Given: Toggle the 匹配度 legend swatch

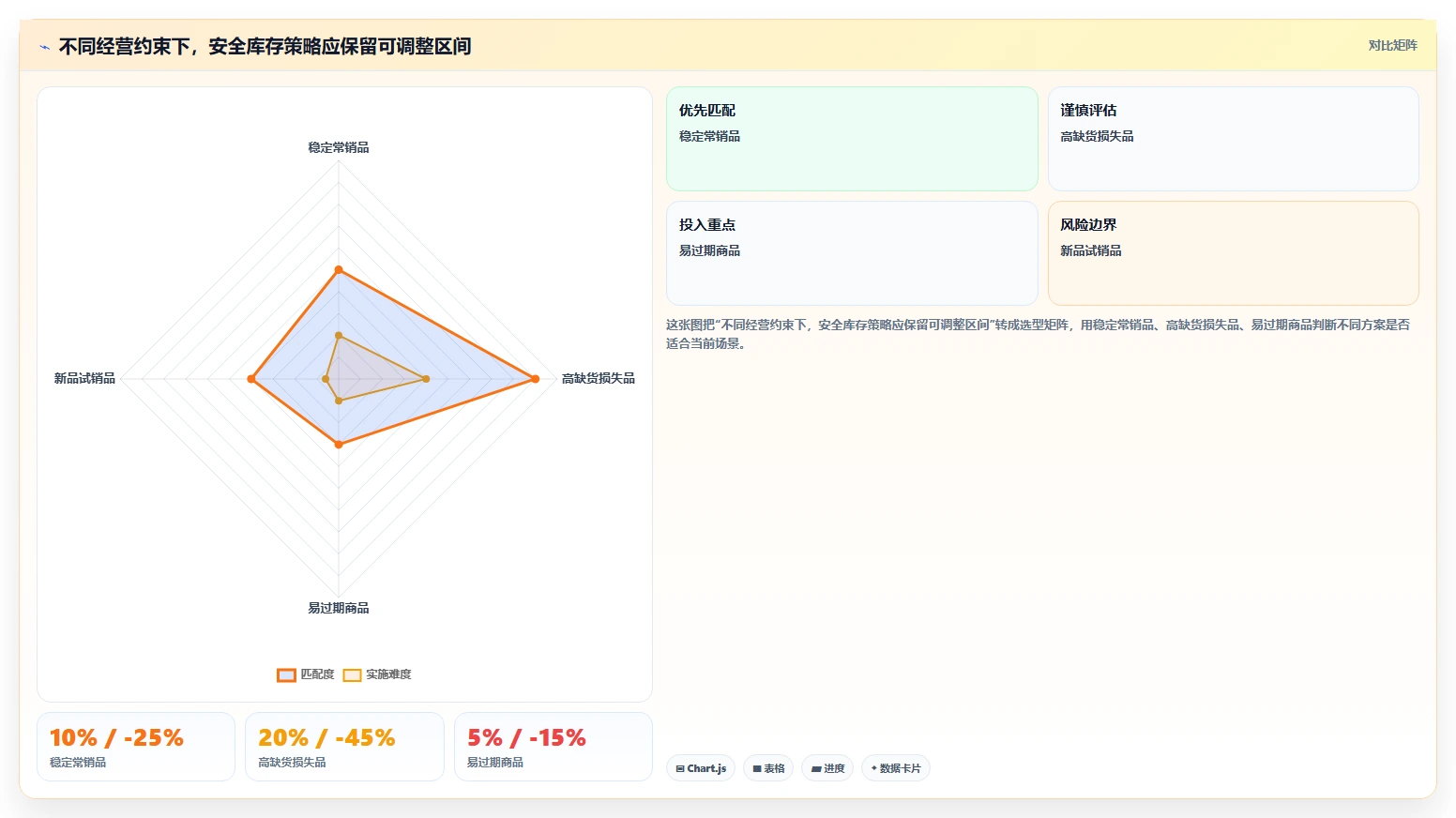Looking at the screenshot, I should click(287, 675).
